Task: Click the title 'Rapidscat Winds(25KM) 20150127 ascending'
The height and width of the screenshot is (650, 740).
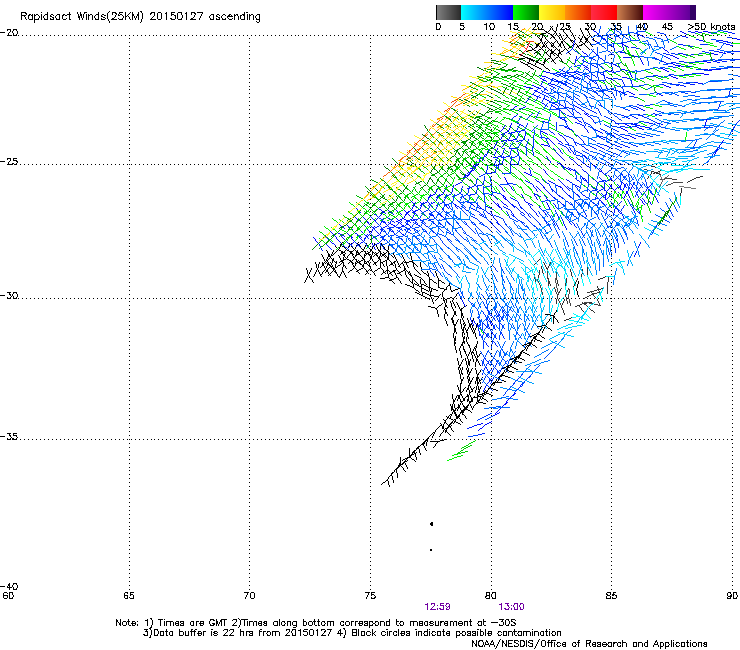Action: point(140,17)
